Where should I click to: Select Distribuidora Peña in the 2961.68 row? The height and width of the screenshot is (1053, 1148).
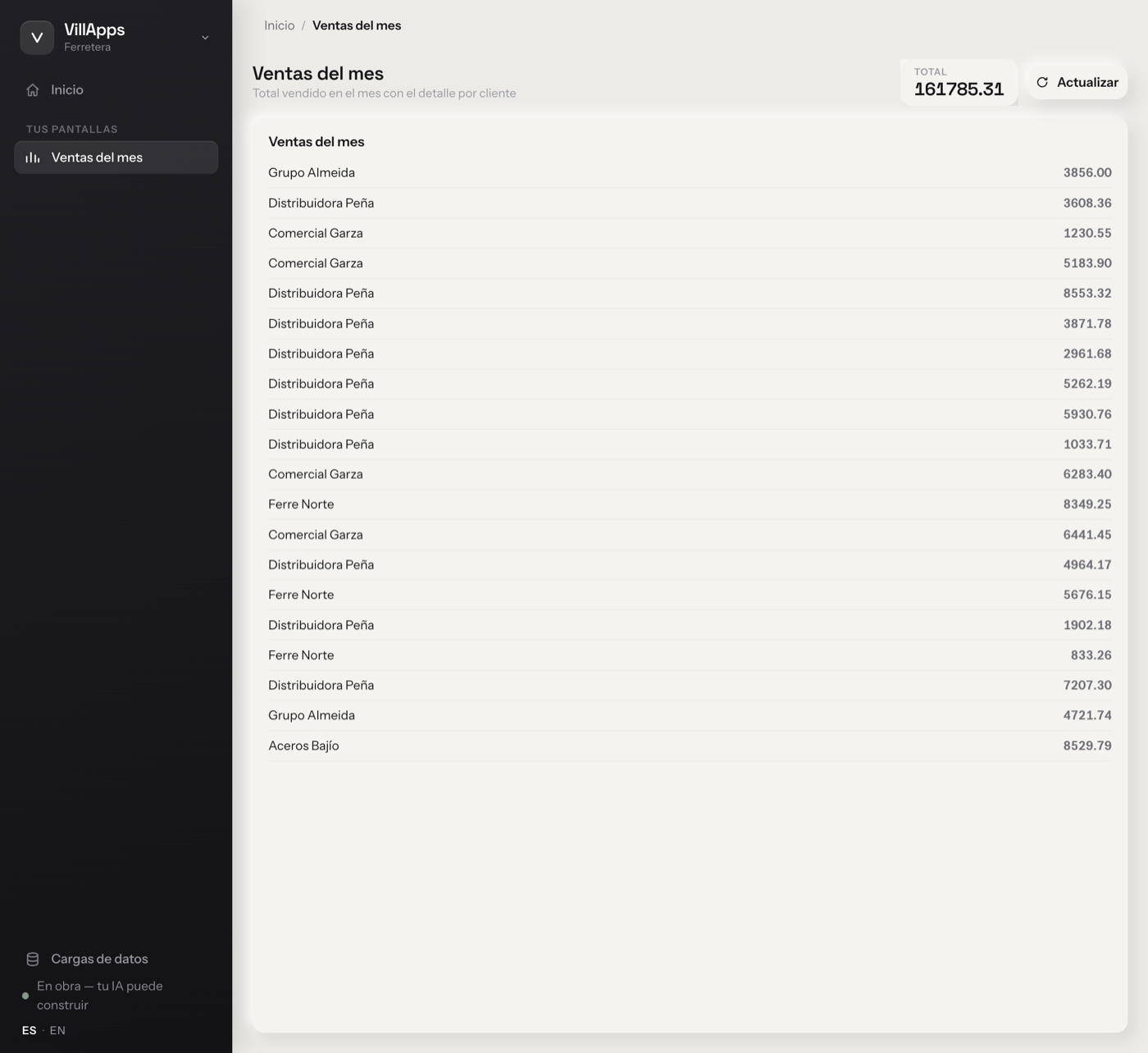(321, 354)
